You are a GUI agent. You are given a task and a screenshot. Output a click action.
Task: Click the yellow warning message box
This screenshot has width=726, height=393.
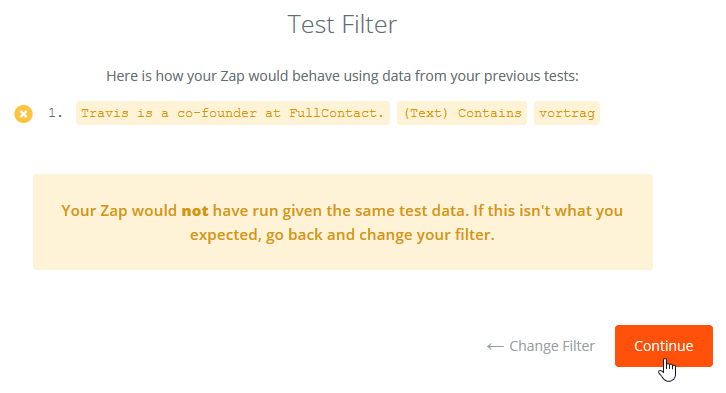343,222
